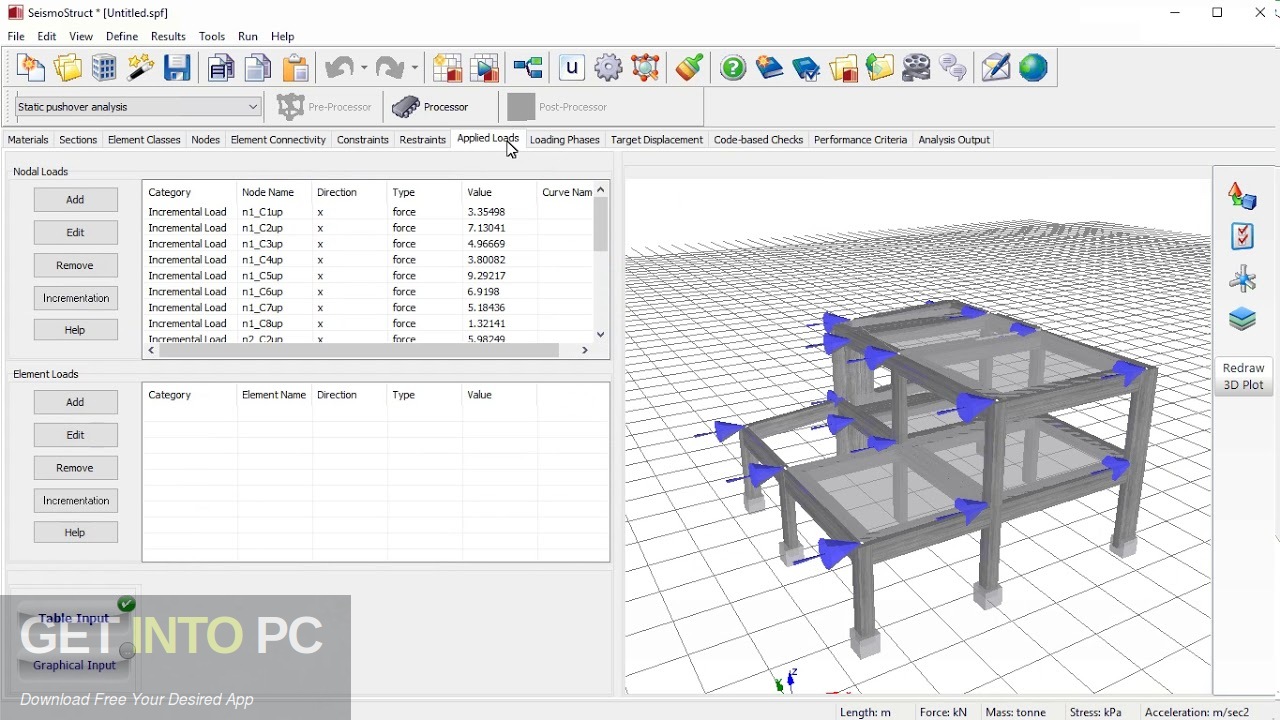Click the node network magnifier icon
This screenshot has width=1280, height=720.
tap(646, 68)
